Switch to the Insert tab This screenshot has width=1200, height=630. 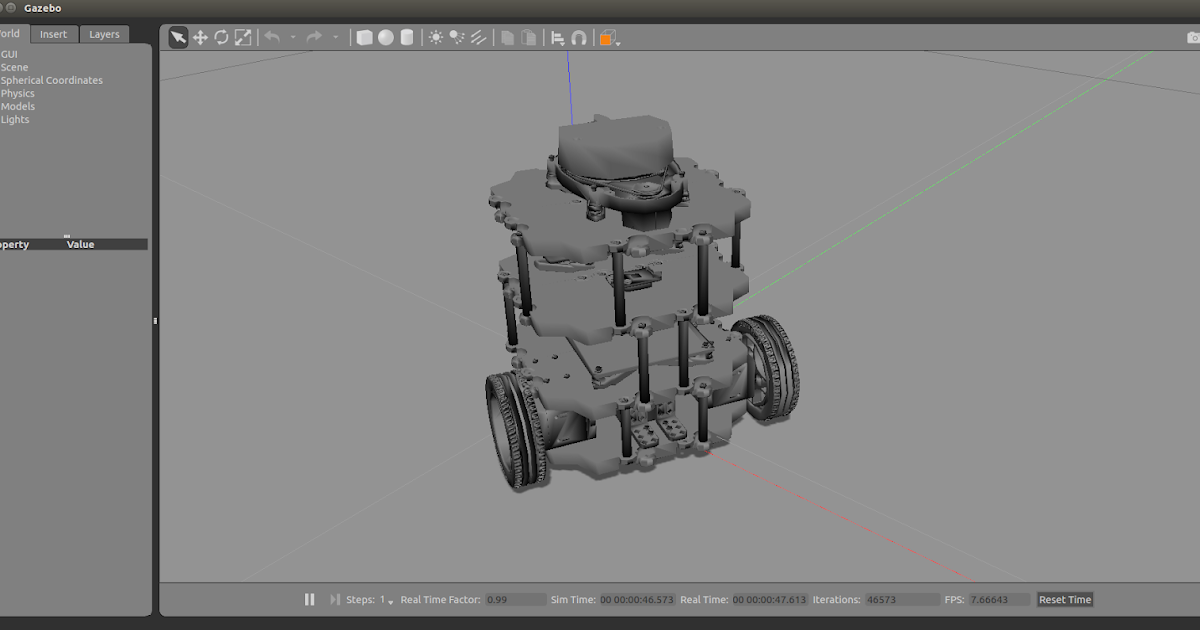[54, 33]
